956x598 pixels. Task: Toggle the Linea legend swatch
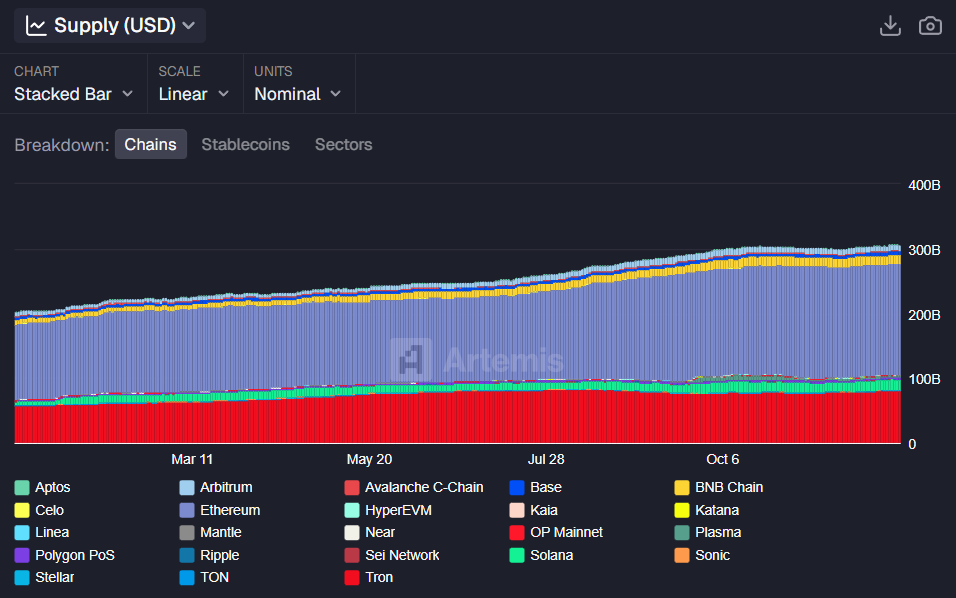point(22,533)
